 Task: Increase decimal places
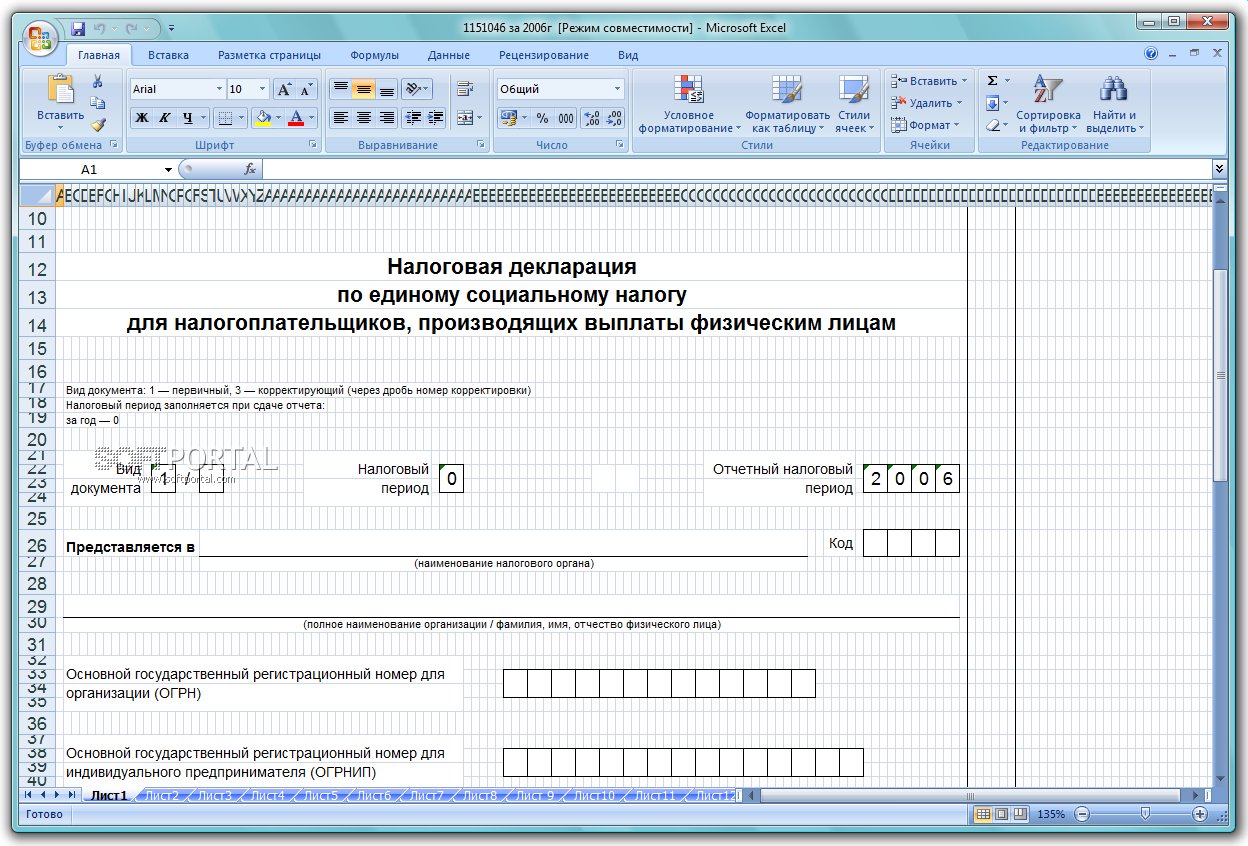pos(591,118)
